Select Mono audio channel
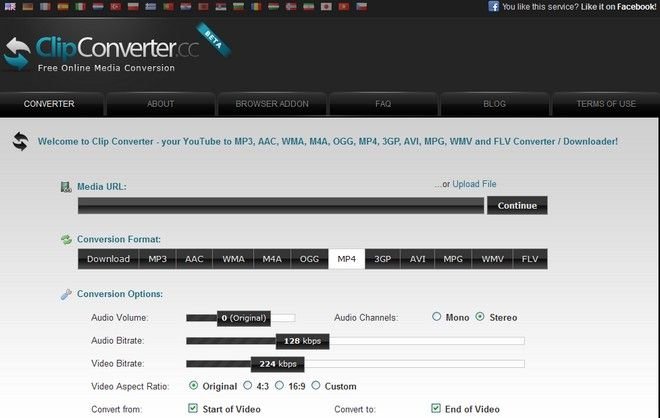This screenshot has width=660, height=418. [436, 317]
